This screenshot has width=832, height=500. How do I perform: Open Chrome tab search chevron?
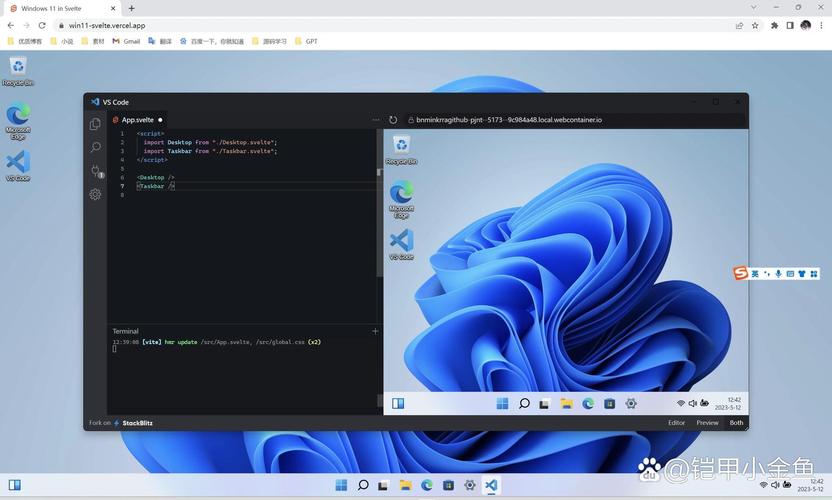[753, 7]
